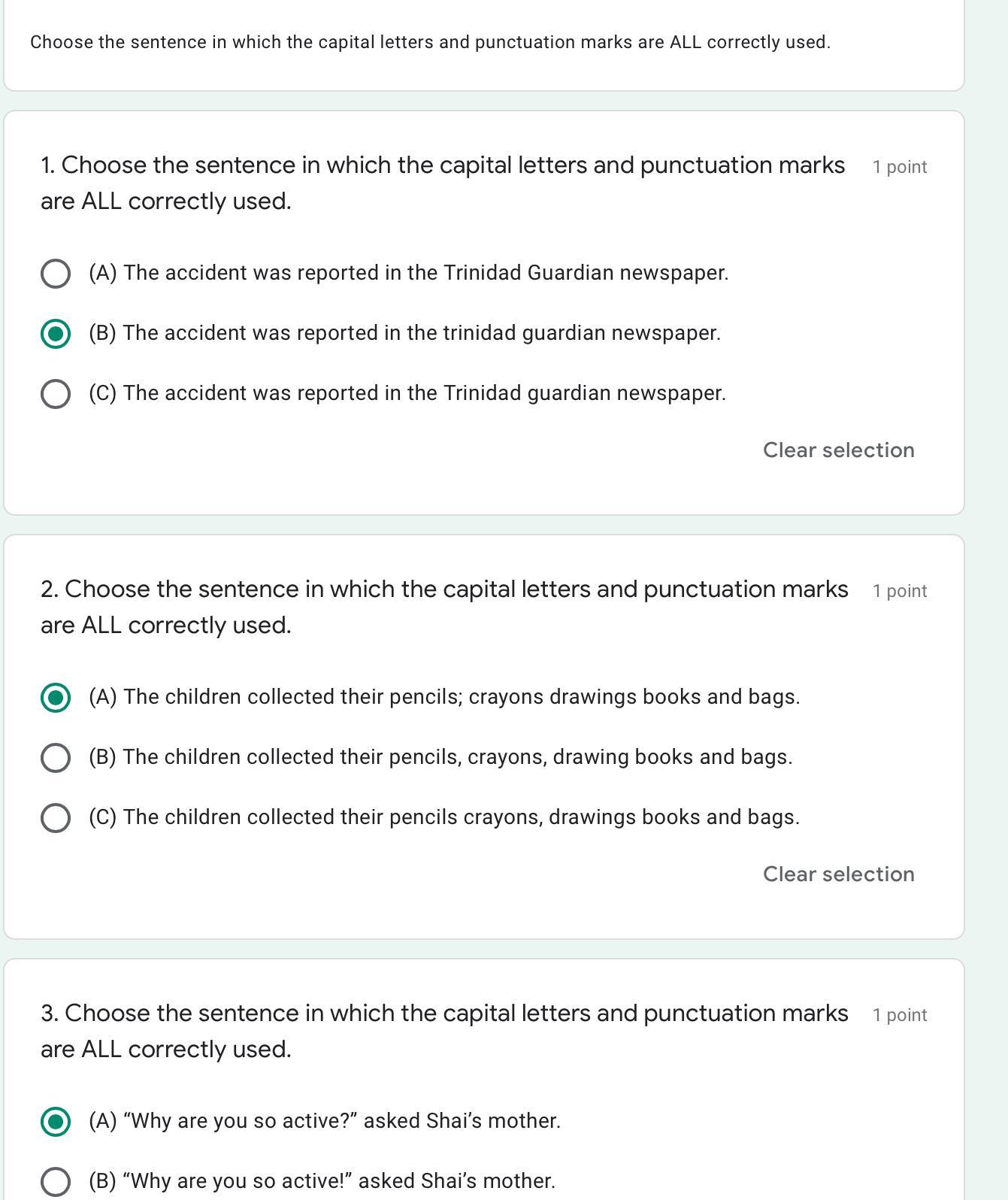1008x1200 pixels.
Task: Choose option (C) Trinidad guardian radio circle
Action: 56,393
